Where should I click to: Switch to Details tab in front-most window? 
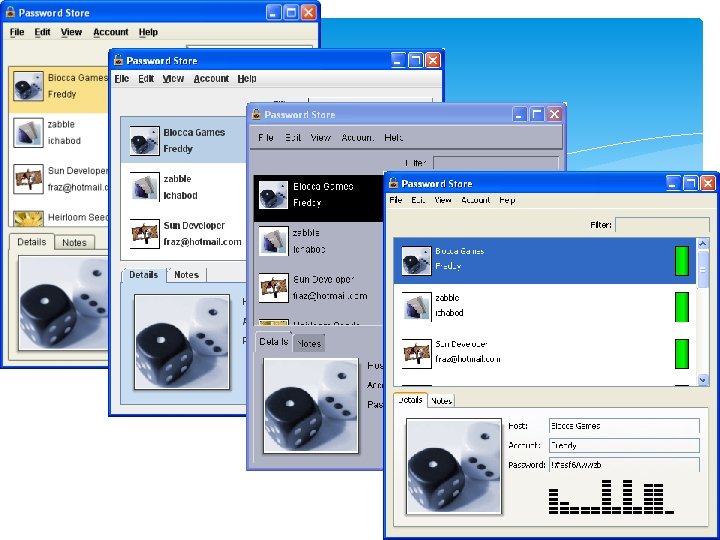(x=410, y=400)
